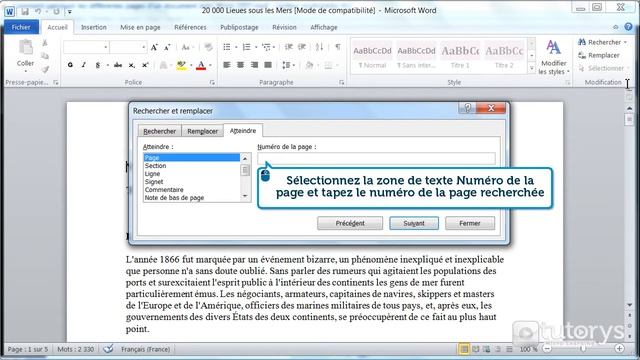Switch to the Références tab
The width and height of the screenshot is (640, 360).
click(x=190, y=27)
